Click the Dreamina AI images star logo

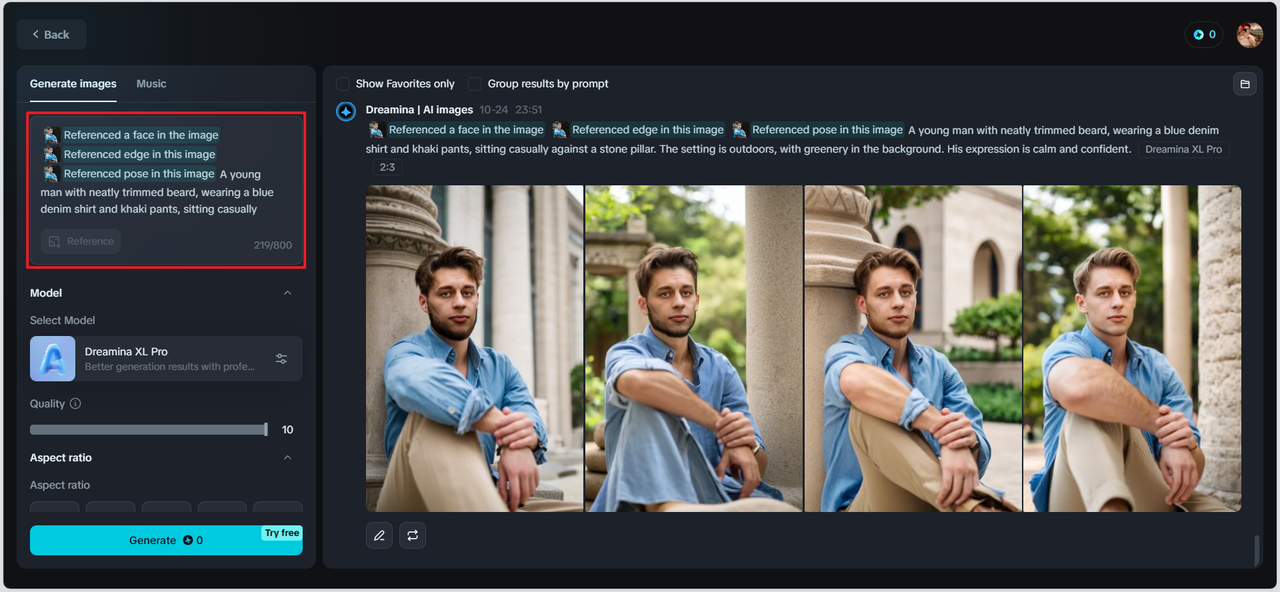click(x=346, y=111)
